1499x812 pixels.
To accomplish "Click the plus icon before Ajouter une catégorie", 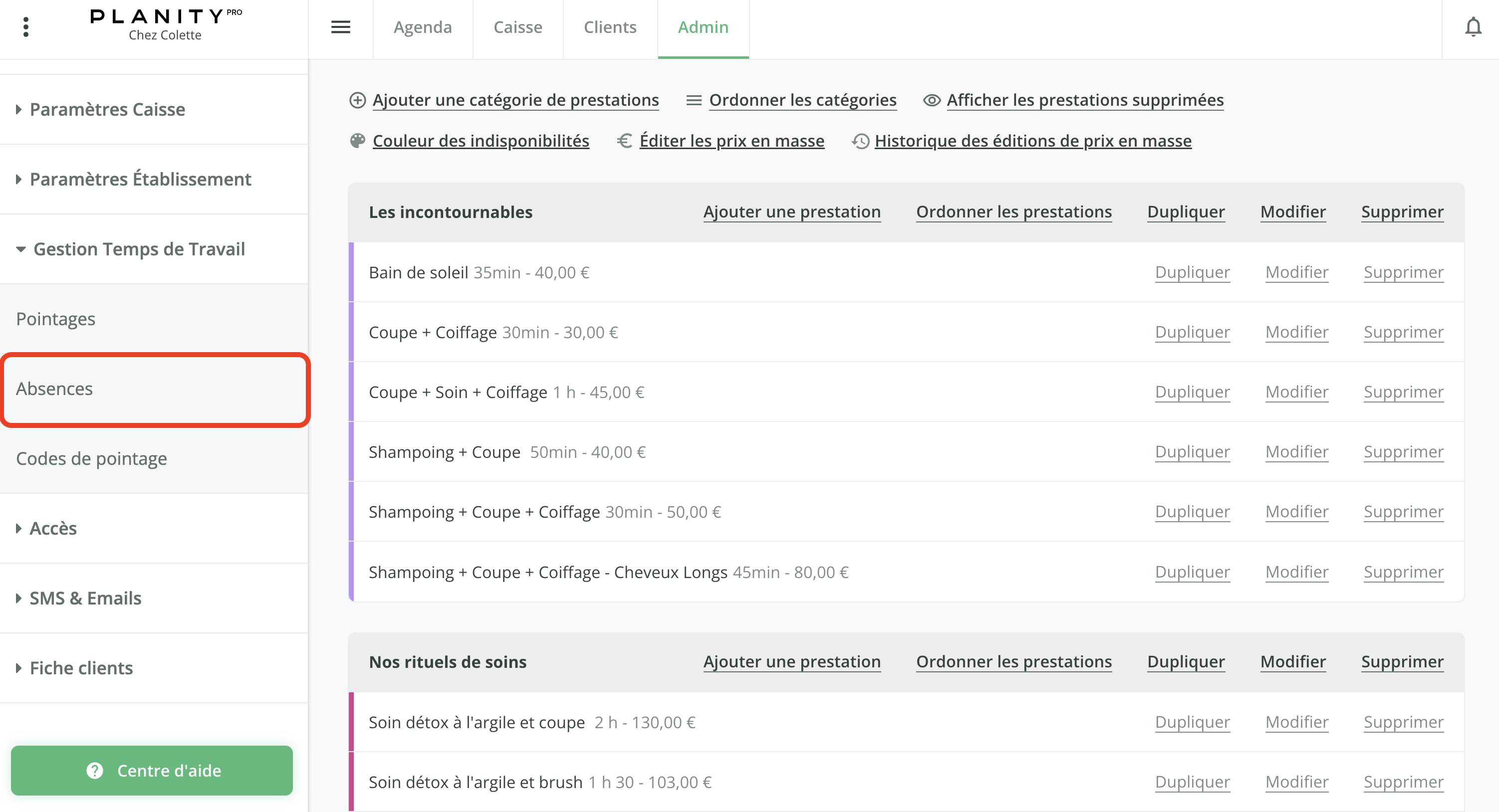I will [357, 99].
